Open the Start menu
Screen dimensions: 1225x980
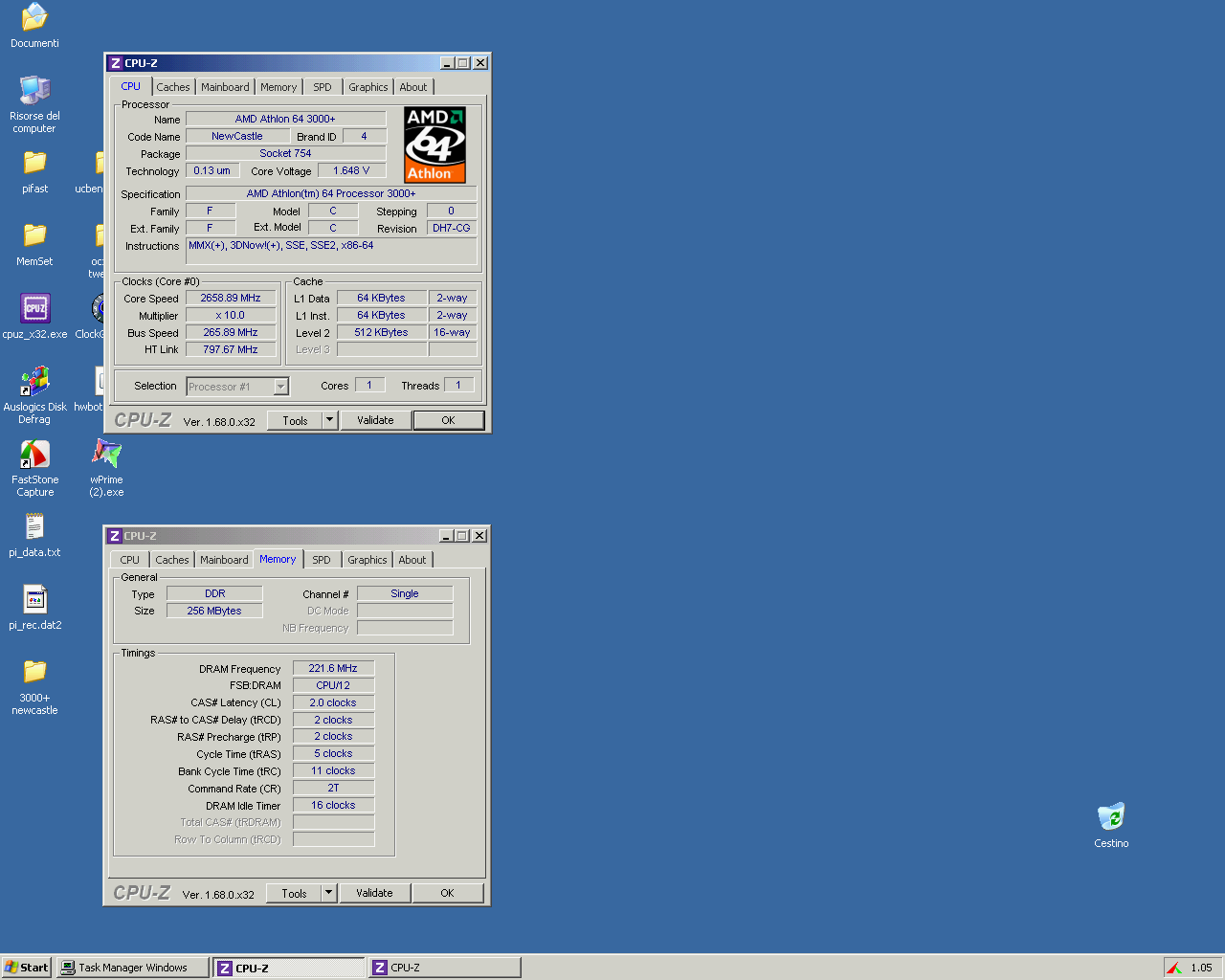(26, 968)
